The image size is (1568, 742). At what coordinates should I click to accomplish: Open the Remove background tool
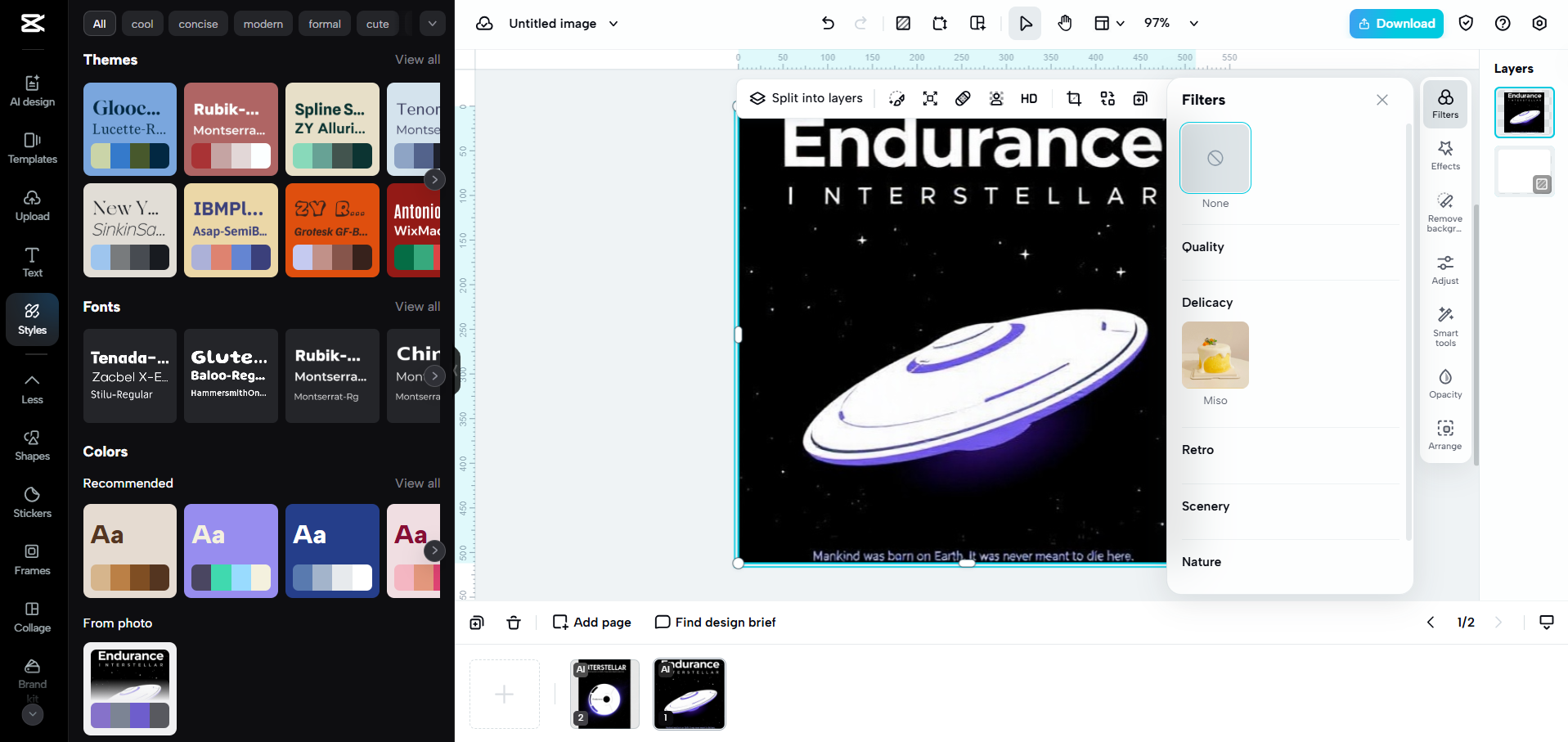(x=1444, y=211)
